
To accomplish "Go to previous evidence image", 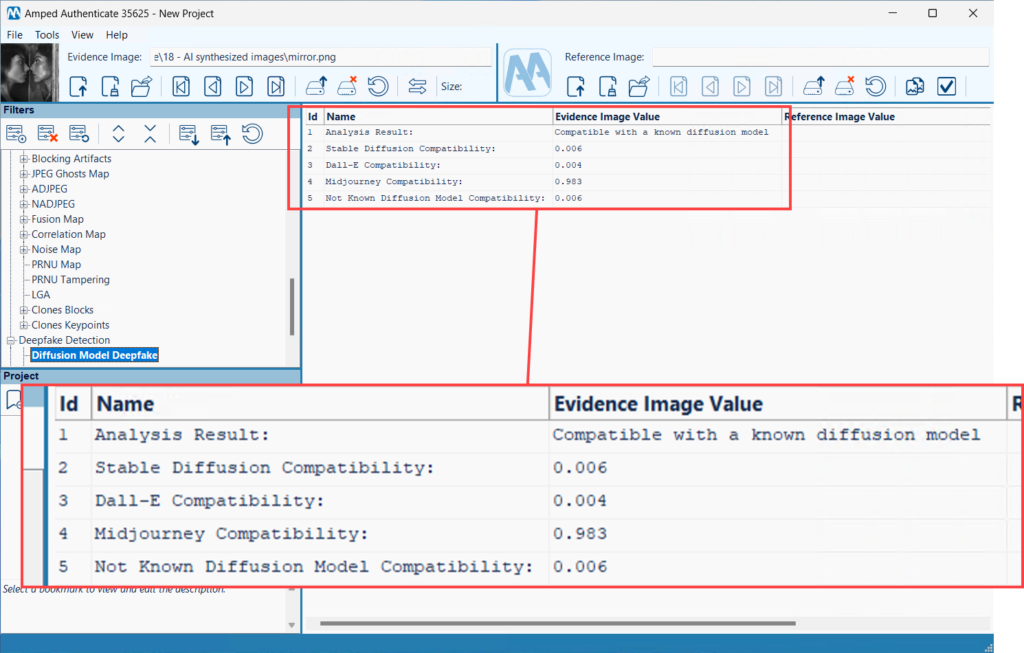I will (212, 86).
